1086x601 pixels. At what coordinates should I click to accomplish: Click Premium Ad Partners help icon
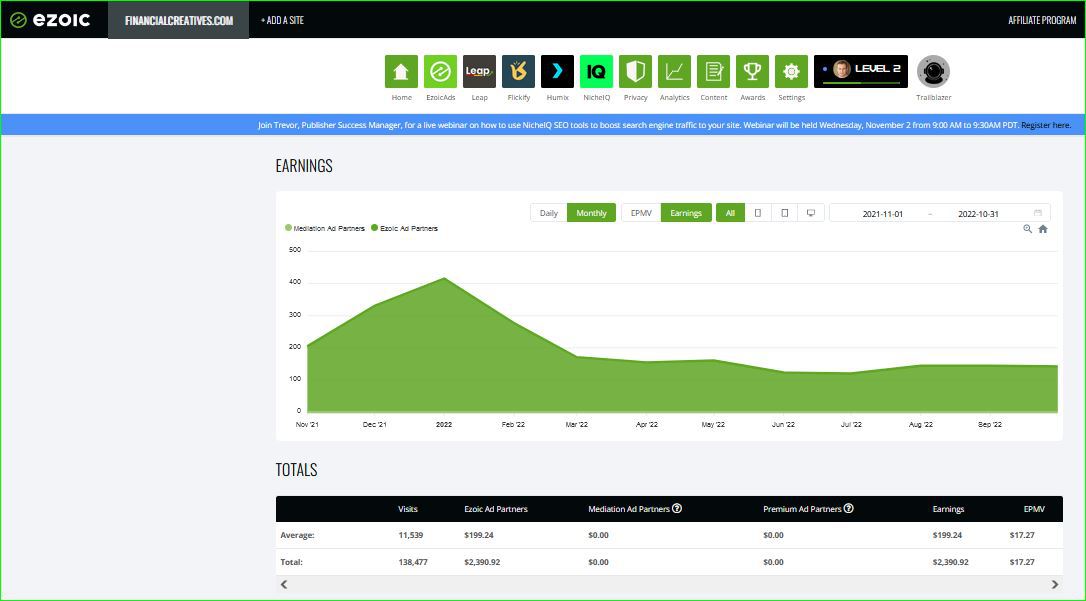849,508
